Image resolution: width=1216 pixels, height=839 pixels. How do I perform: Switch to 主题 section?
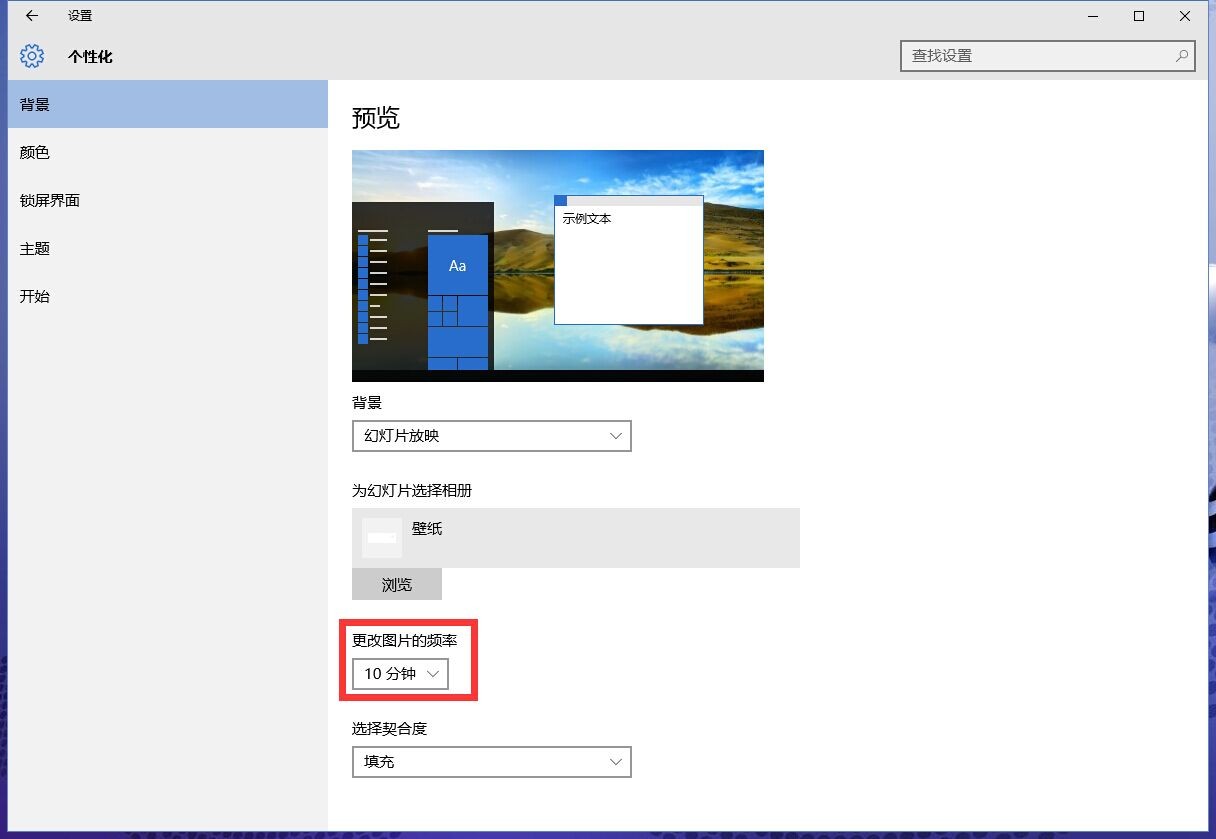168,248
